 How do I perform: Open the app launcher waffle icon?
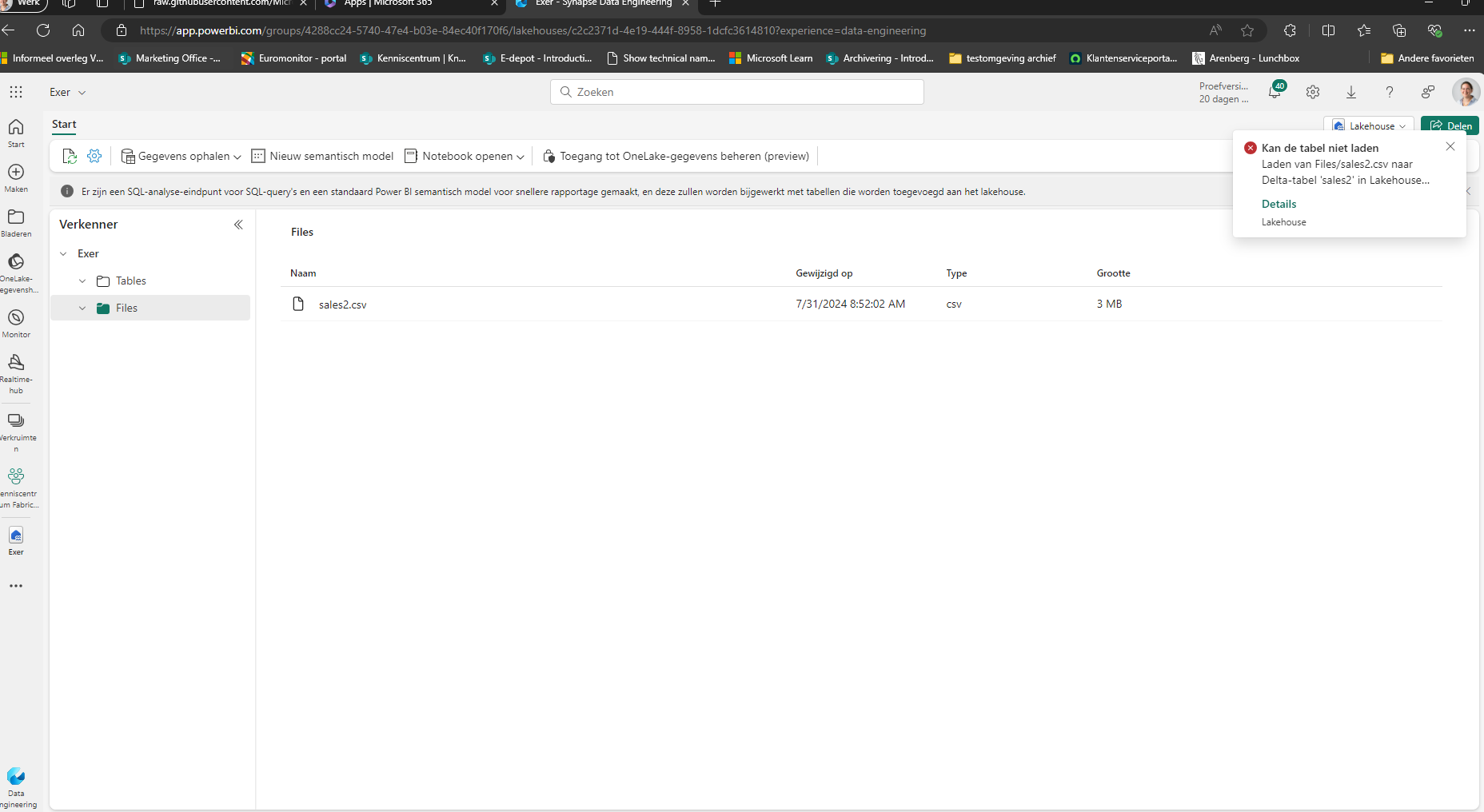click(x=16, y=92)
